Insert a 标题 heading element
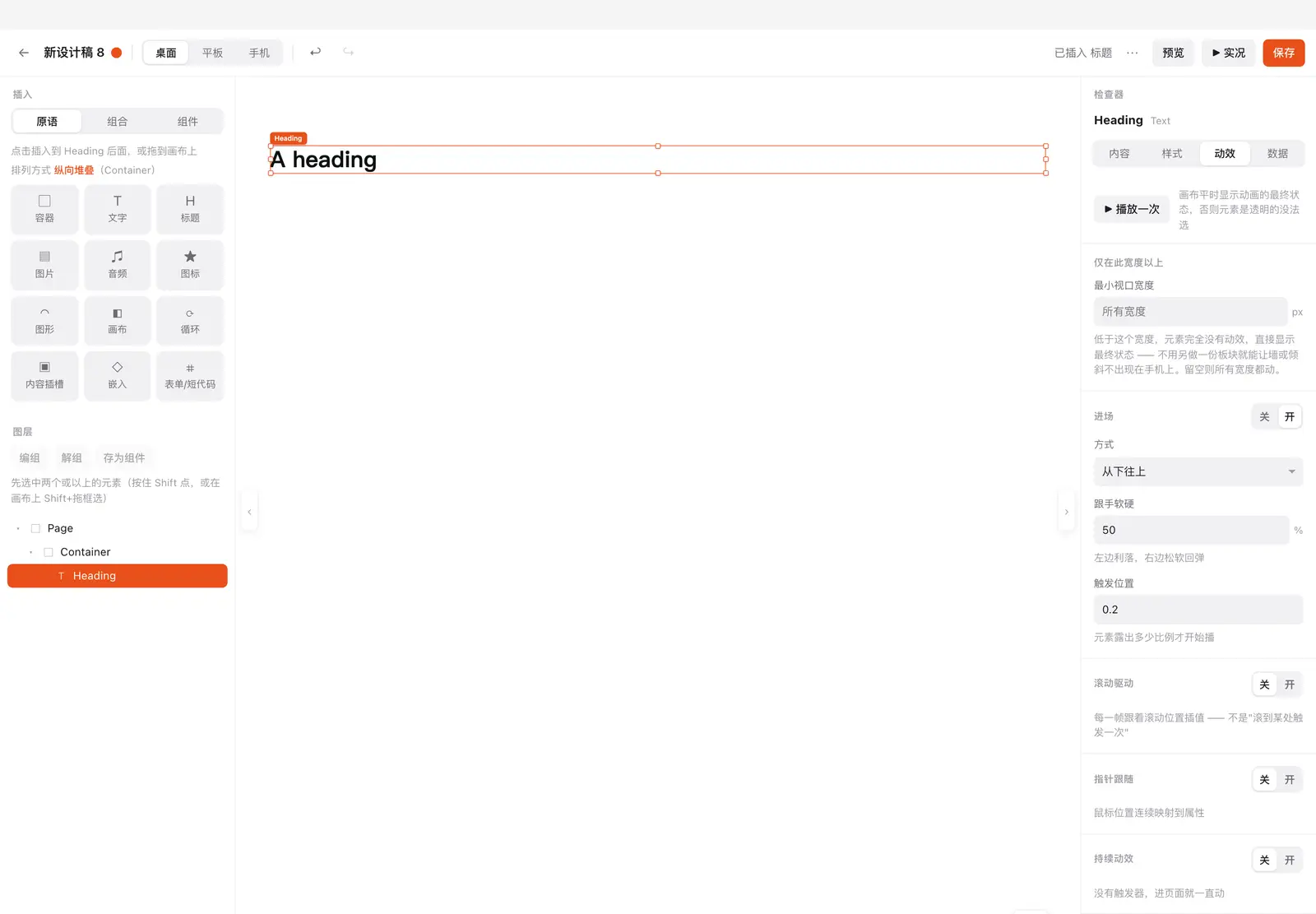 [190, 209]
